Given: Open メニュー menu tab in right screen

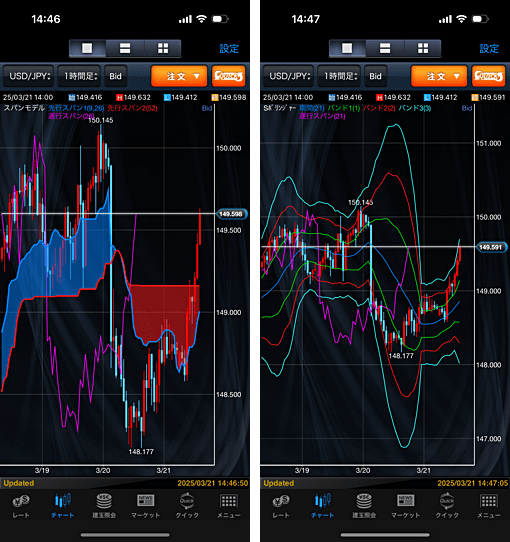Looking at the screenshot, I should click(489, 506).
